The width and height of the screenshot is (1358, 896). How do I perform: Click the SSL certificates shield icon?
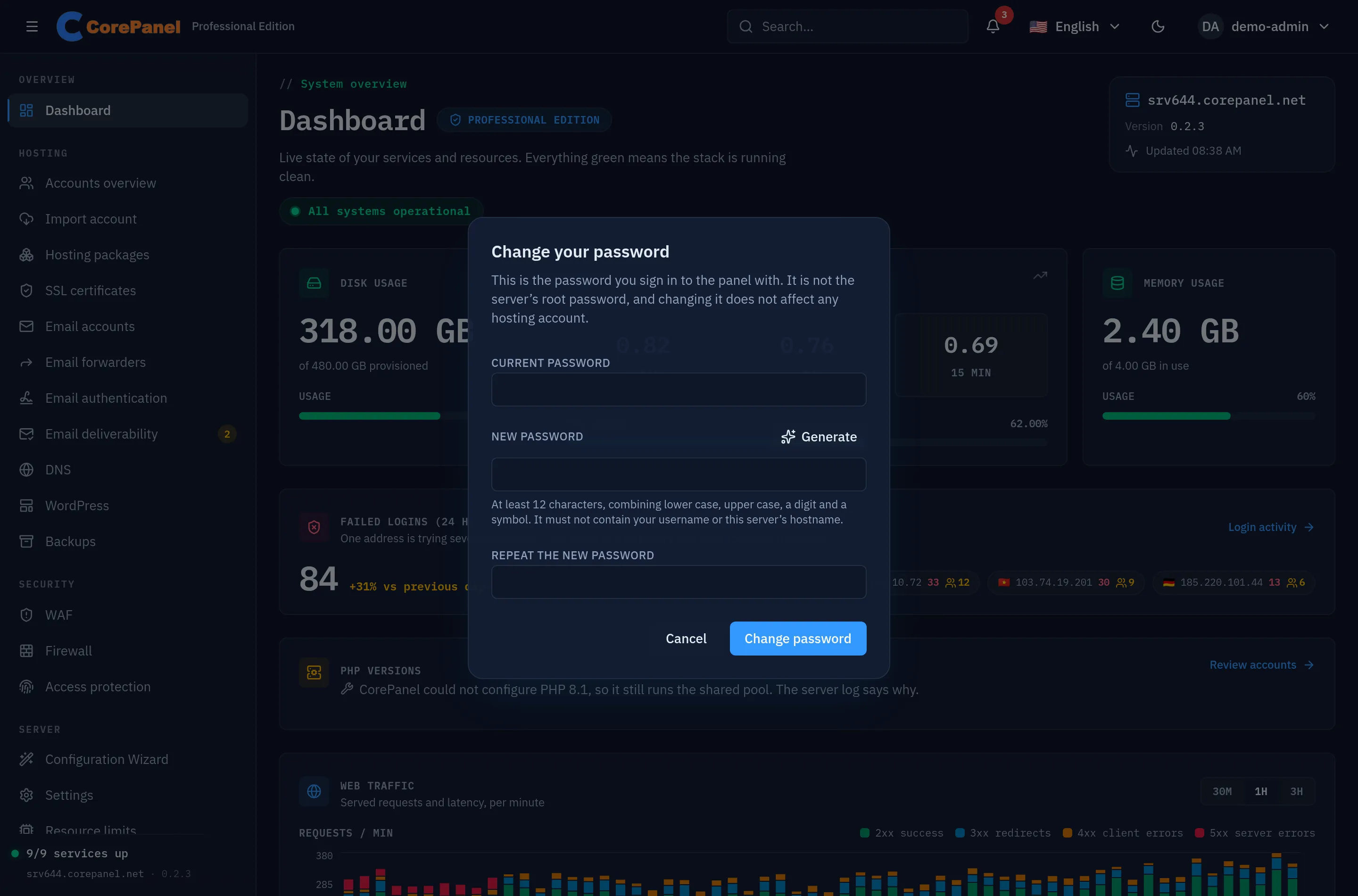click(x=26, y=290)
